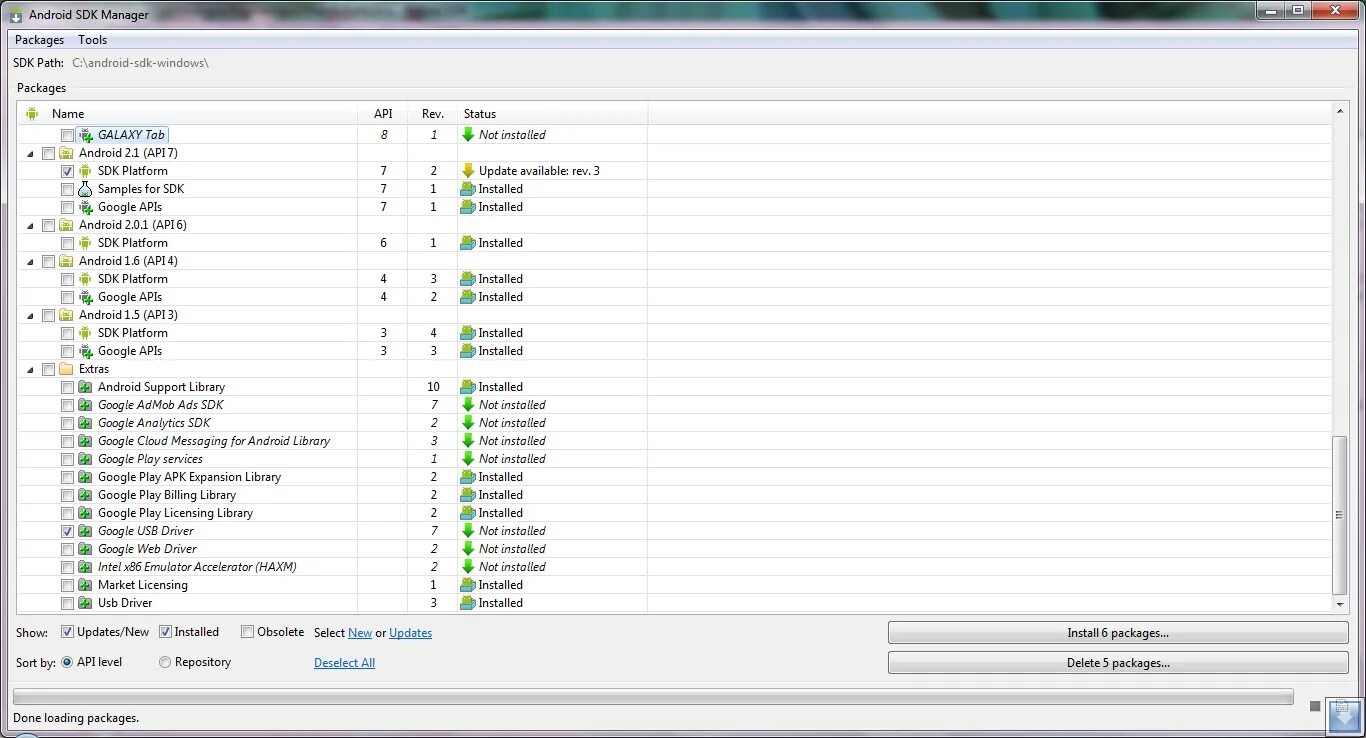Uncheck the Google USB Driver checkbox
1366x738 pixels.
click(67, 531)
